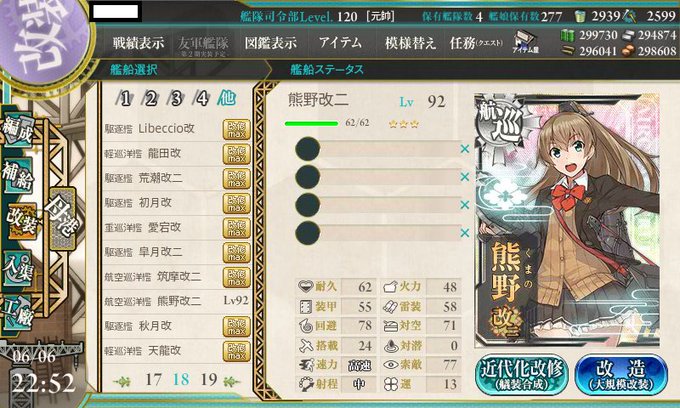Select the 補給 resupply side icon
Screen dimensions: 680x408
pyautogui.click(x=18, y=174)
